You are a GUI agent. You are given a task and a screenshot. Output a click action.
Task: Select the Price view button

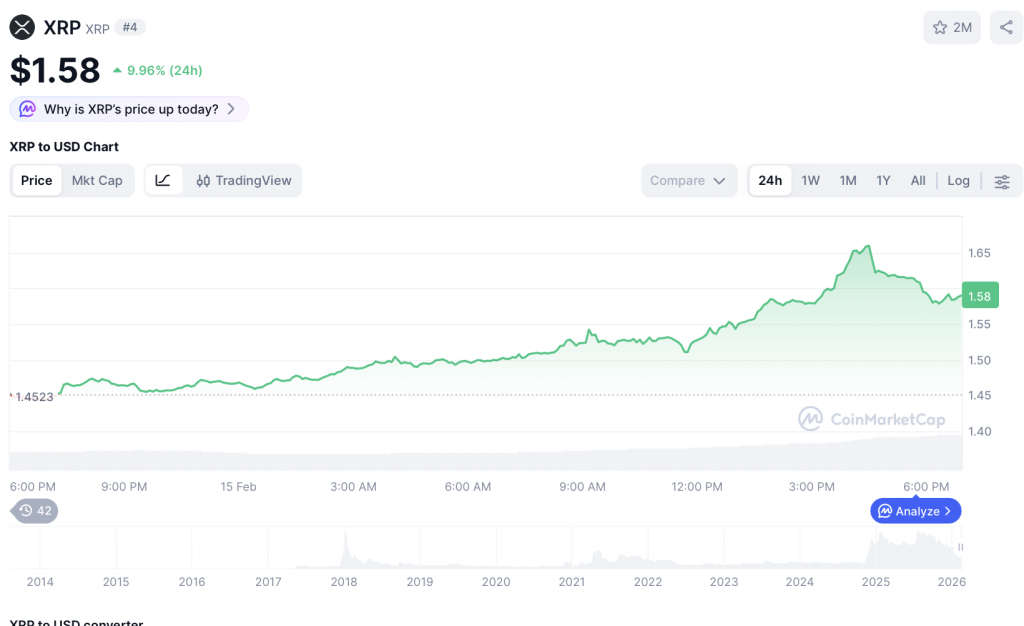click(37, 181)
